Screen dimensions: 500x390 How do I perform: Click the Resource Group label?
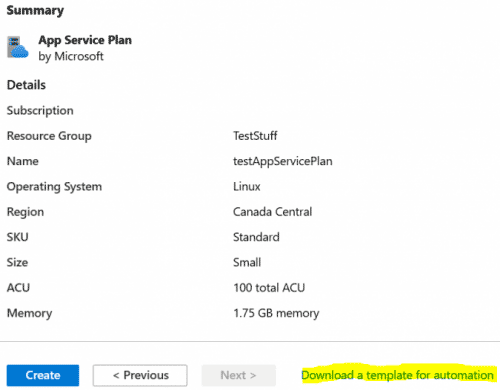pyautogui.click(x=49, y=136)
